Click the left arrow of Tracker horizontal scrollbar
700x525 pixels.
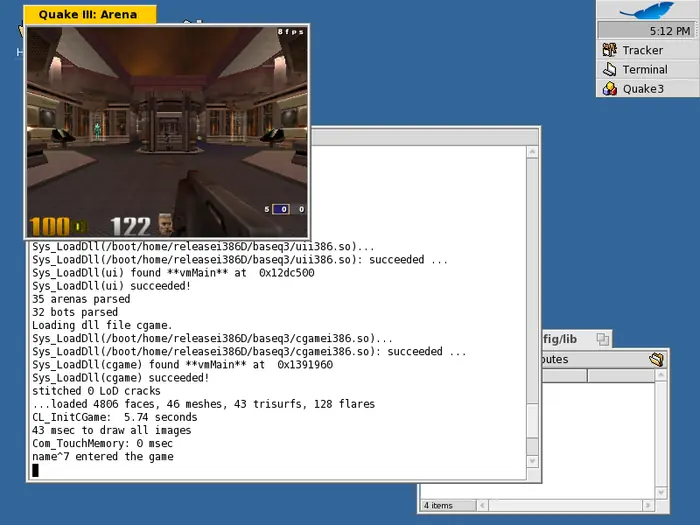click(482, 505)
